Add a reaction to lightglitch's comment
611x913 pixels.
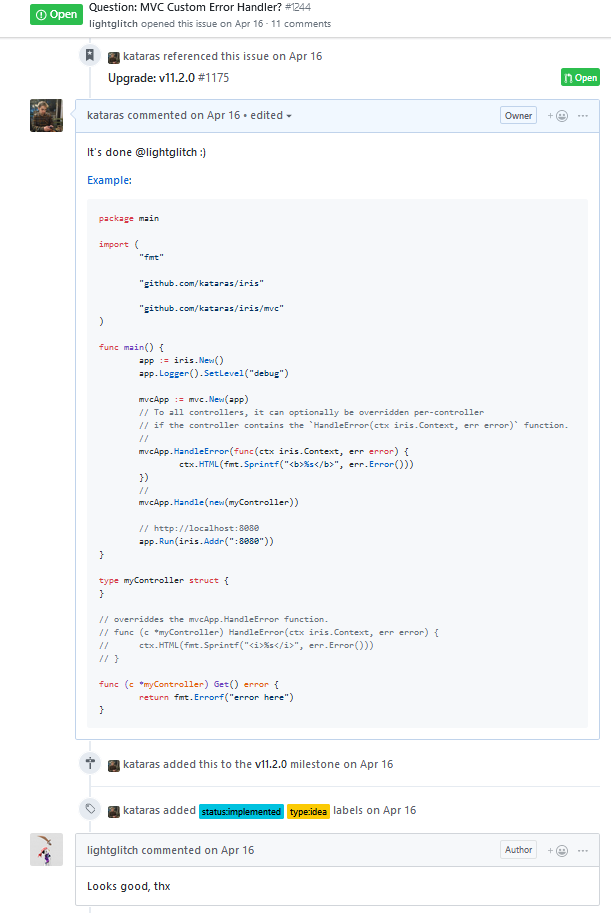coord(557,850)
